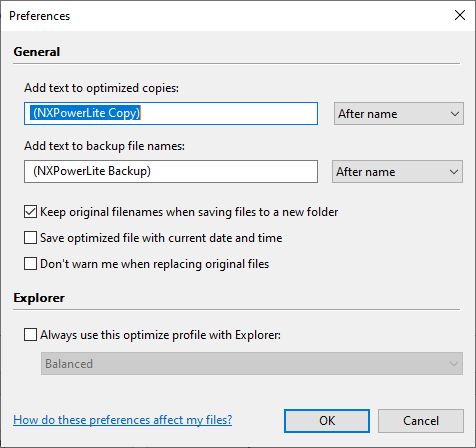This screenshot has height=448, width=476.
Task: Click the disabled Balanced profile dropdown
Action: tap(252, 363)
